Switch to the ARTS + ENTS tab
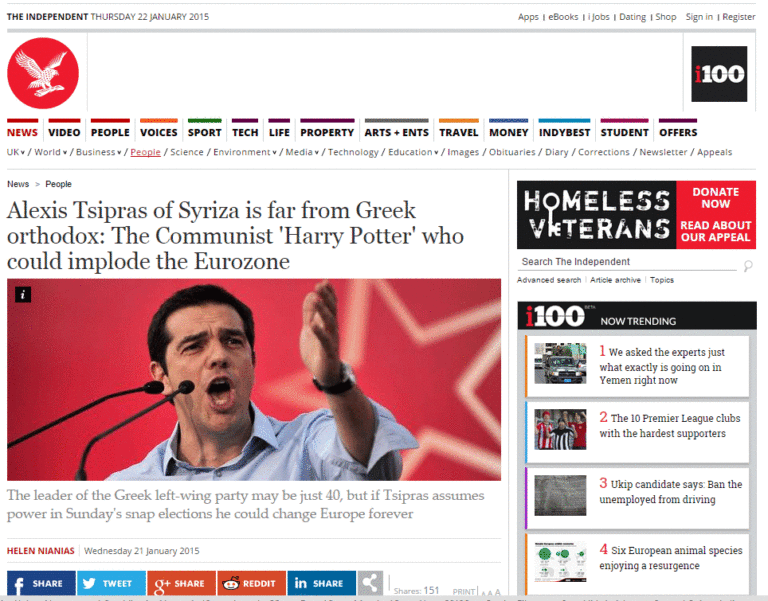 tap(396, 132)
